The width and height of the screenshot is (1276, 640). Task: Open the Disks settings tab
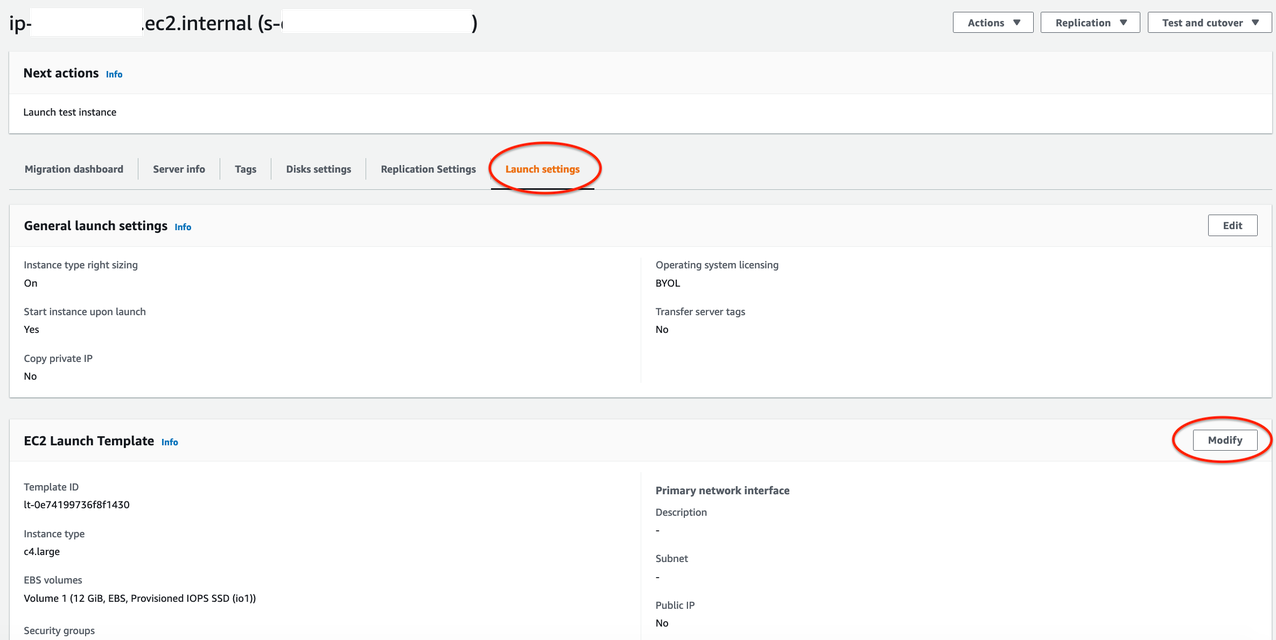(318, 169)
